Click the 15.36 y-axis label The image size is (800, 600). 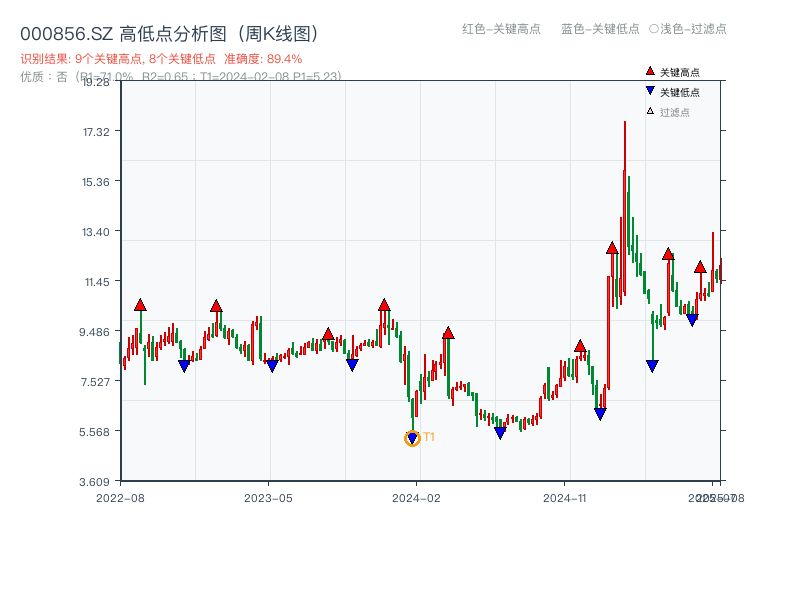(x=96, y=182)
